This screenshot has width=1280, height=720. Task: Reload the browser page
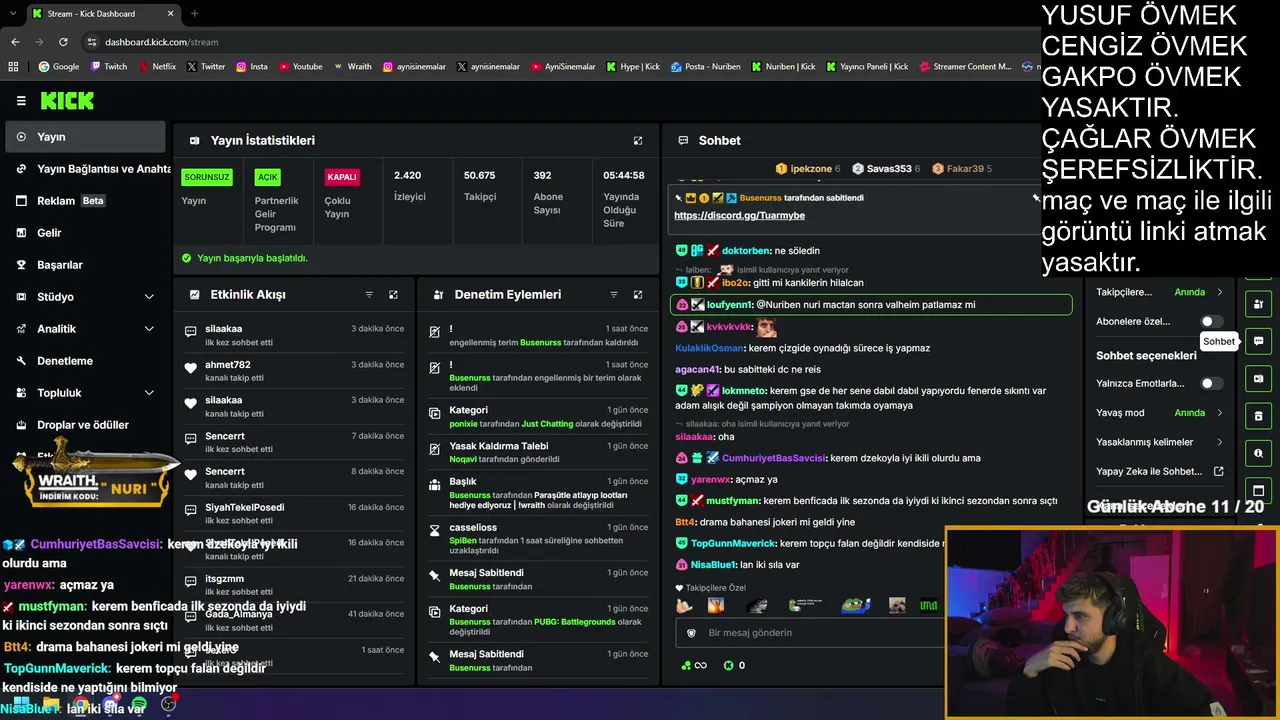[63, 42]
